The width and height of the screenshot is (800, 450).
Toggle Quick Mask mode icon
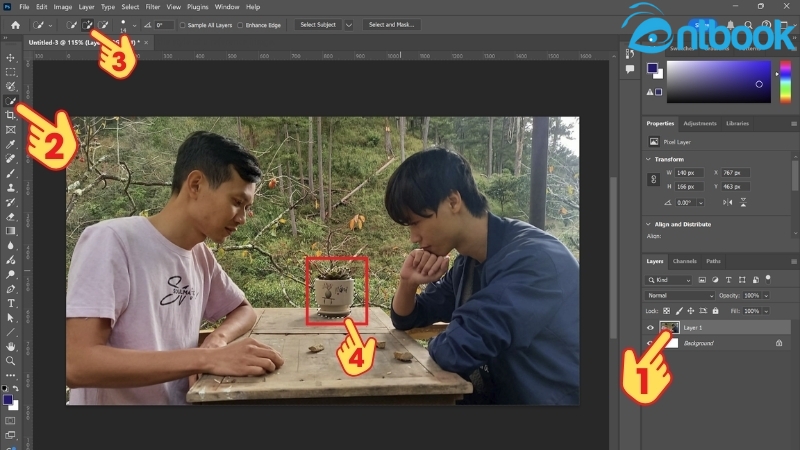click(10, 420)
